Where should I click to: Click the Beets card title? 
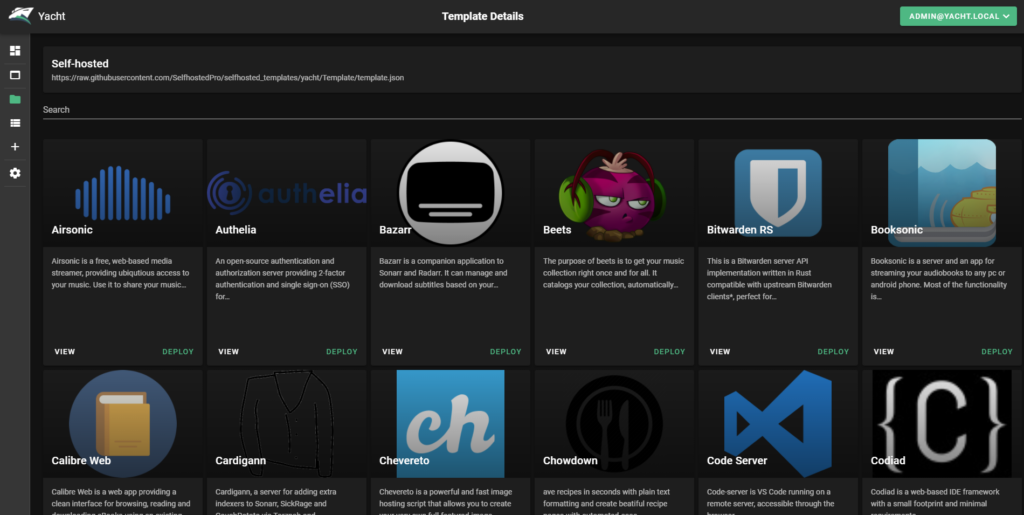pyautogui.click(x=557, y=230)
